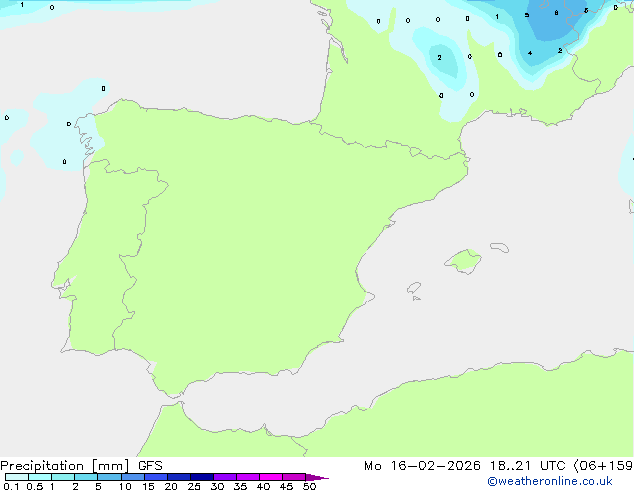The height and width of the screenshot is (490, 634).
Task: Click the '0.5' legend scale label
Action: pyautogui.click(x=35, y=486)
